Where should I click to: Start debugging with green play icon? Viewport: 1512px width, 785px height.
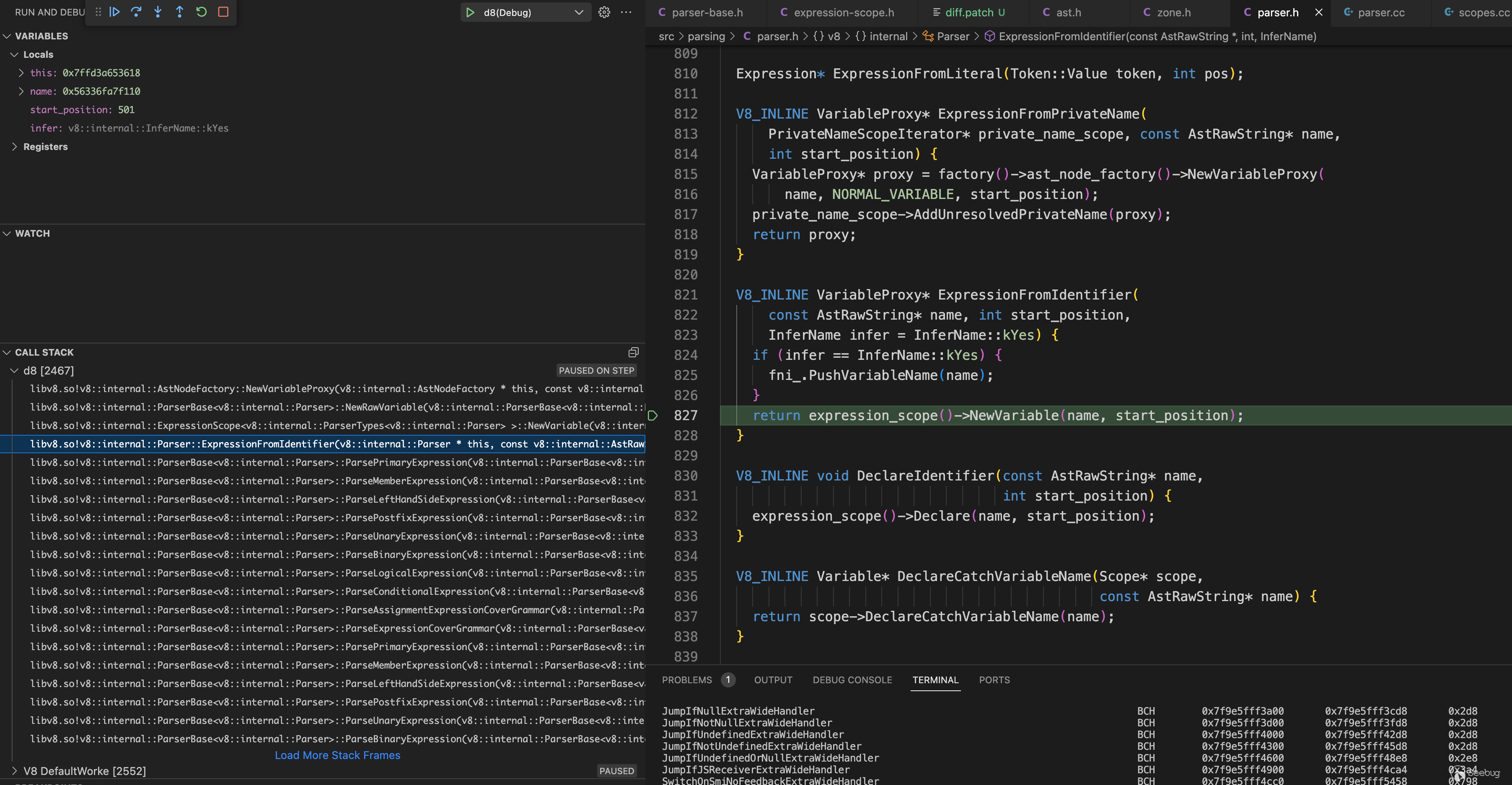point(470,12)
